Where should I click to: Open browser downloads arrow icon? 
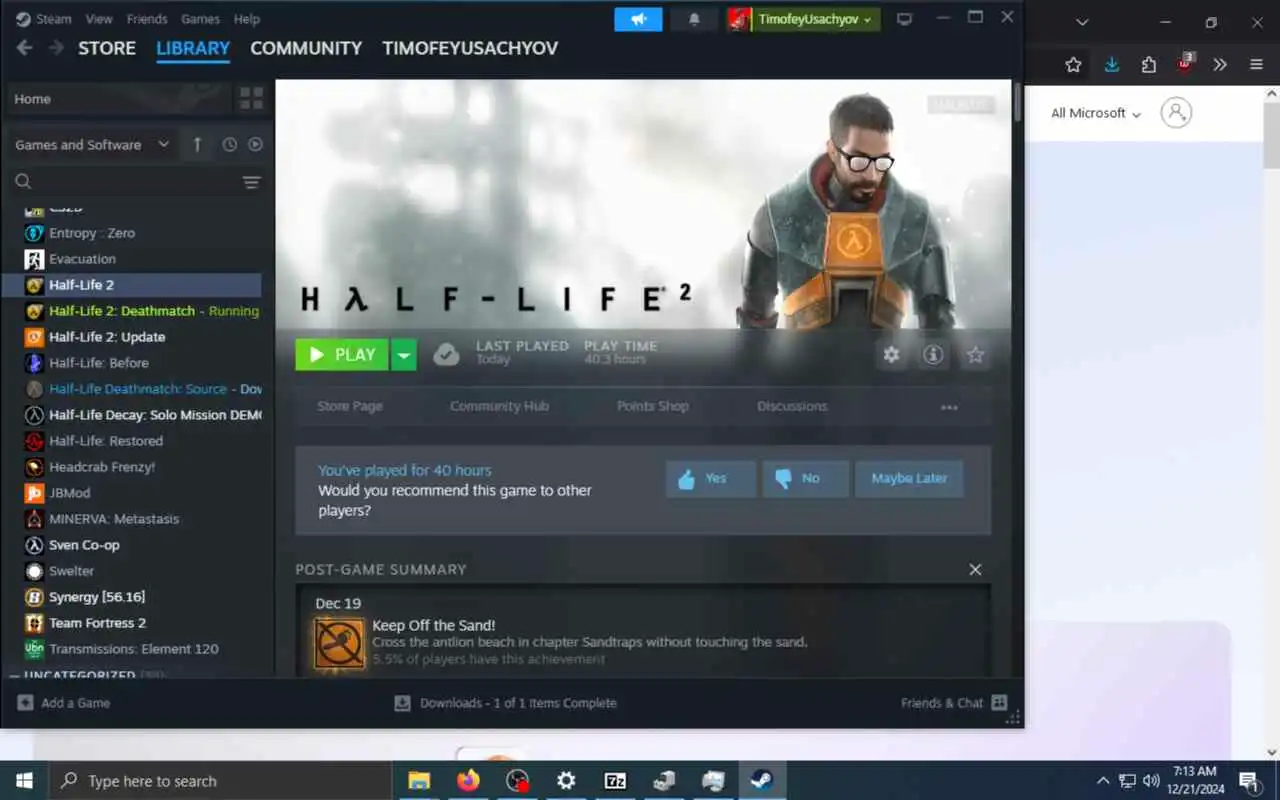pyautogui.click(x=1111, y=64)
